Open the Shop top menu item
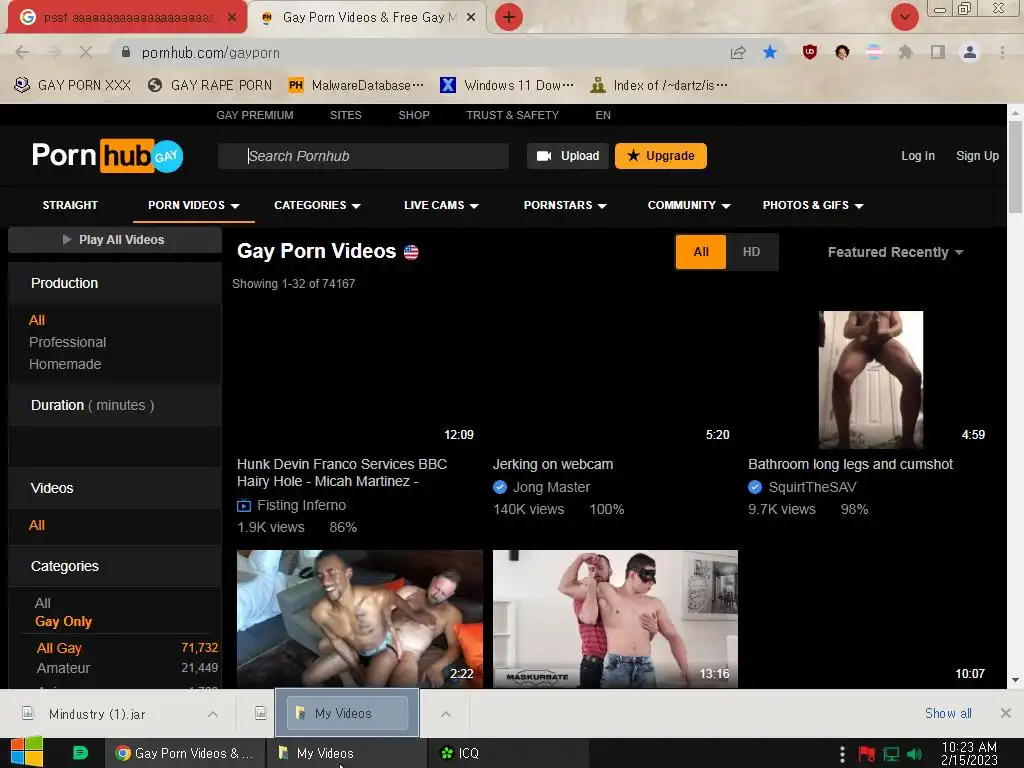Screen dimensions: 1024x768 [414, 115]
